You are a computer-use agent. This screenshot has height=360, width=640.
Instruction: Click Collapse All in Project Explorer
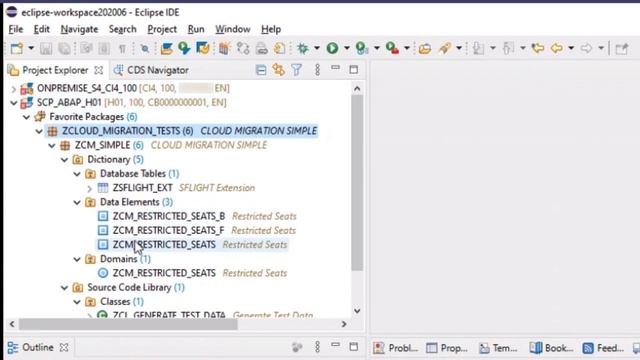[261, 70]
